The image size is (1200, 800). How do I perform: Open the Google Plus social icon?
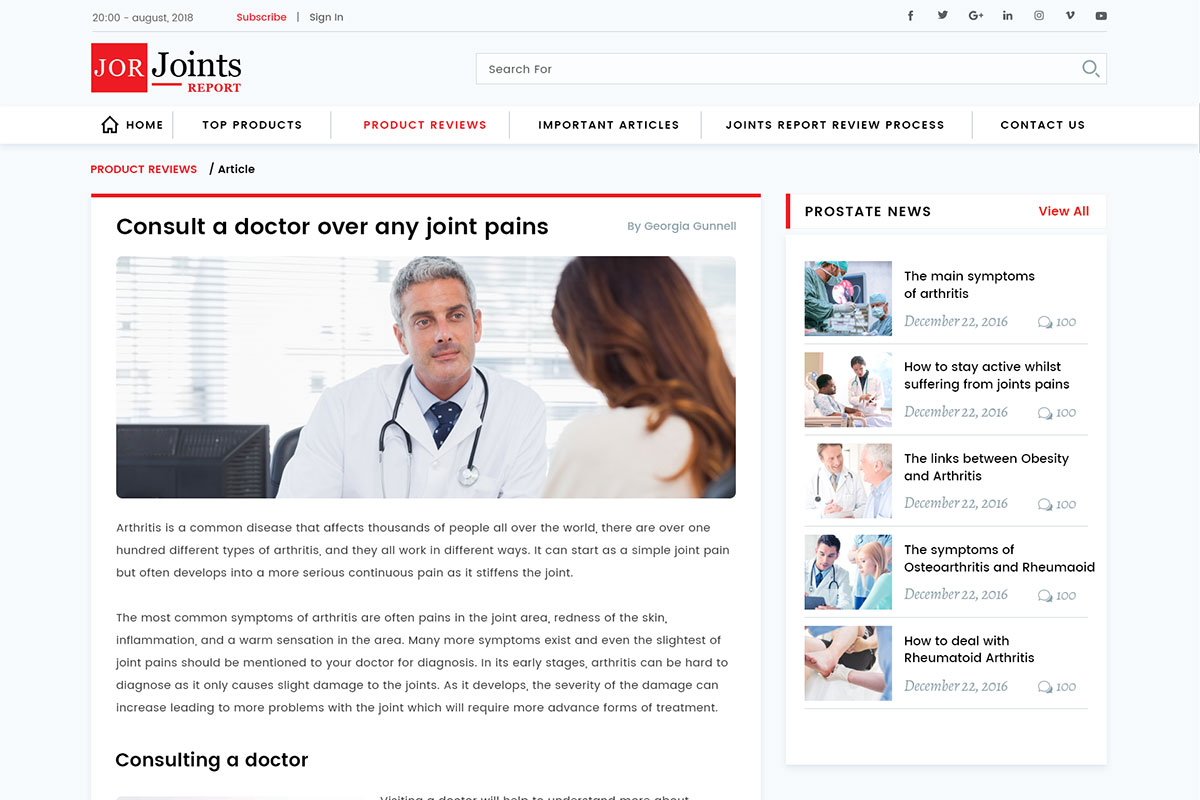[976, 16]
